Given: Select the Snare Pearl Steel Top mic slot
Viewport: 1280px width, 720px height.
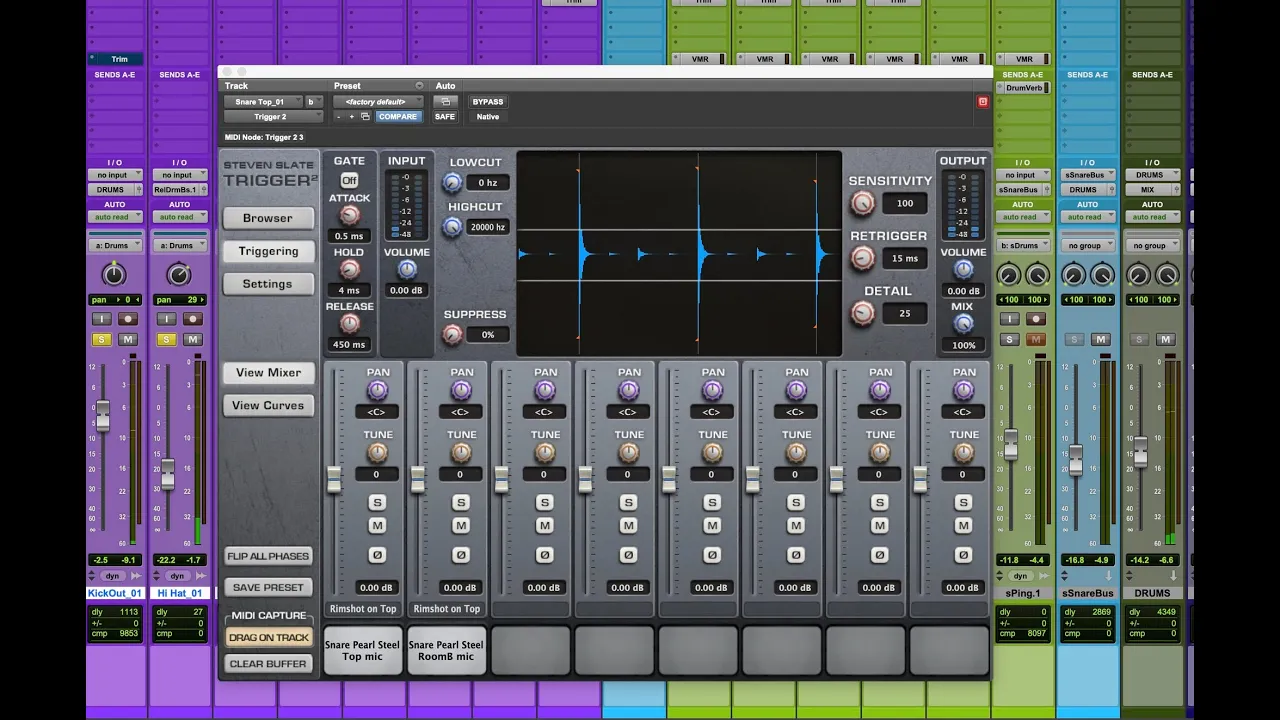Looking at the screenshot, I should [362, 651].
